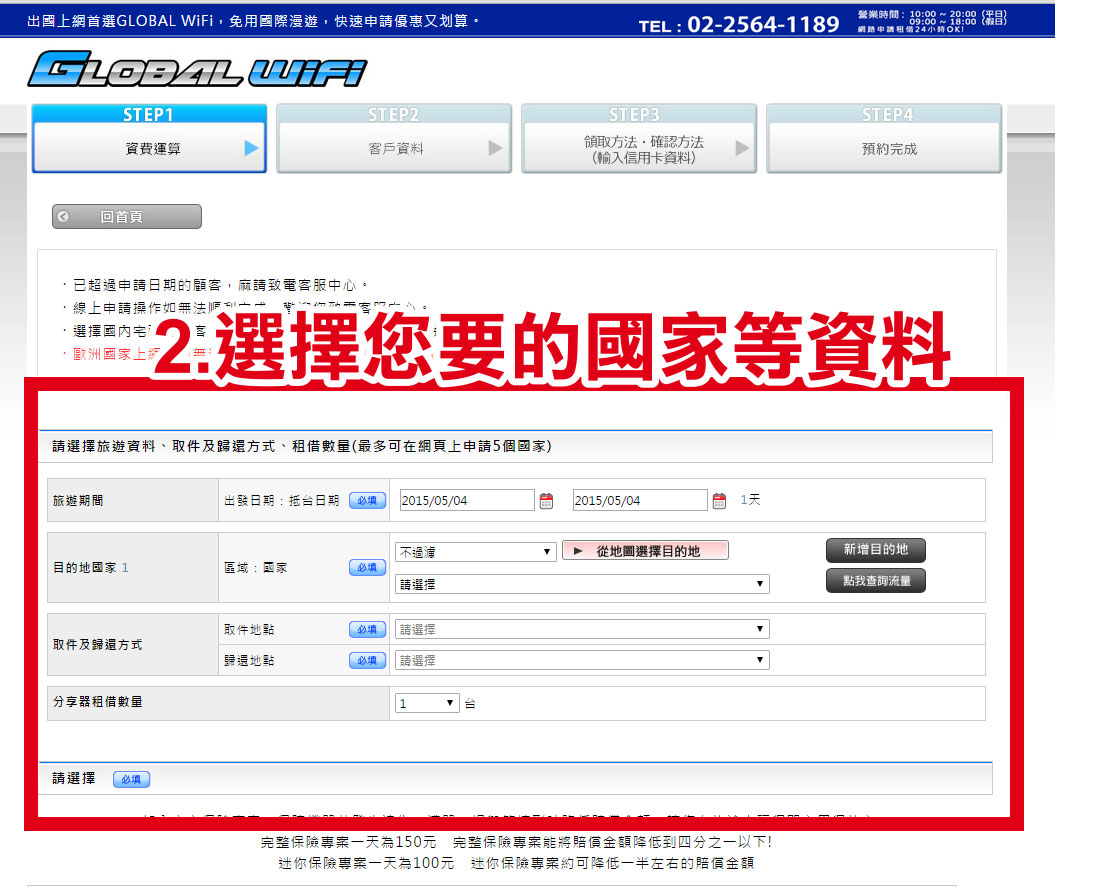Click 點我查詢流量 button
Screen dimensions: 1114x887
pyautogui.click(x=875, y=581)
